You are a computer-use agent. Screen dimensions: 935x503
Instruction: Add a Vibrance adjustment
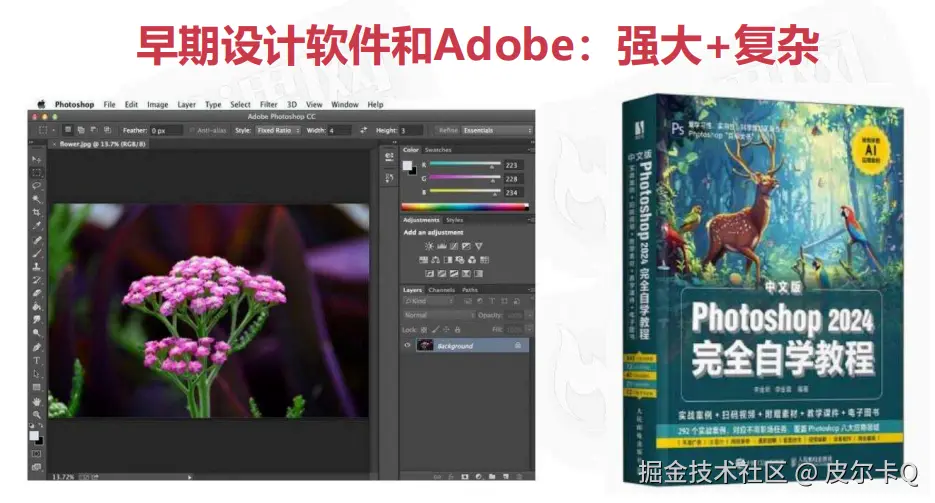pyautogui.click(x=479, y=246)
